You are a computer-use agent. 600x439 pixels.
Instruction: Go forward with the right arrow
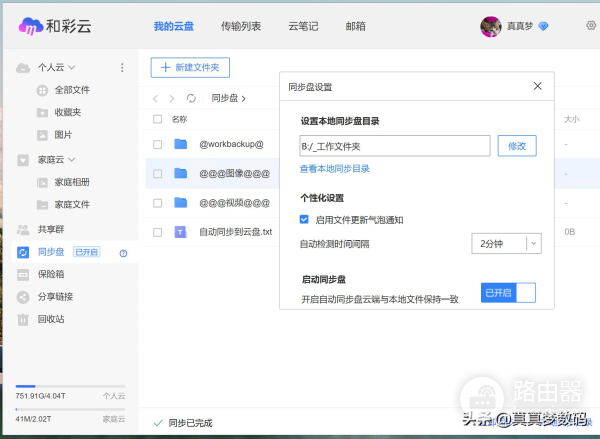point(172,98)
